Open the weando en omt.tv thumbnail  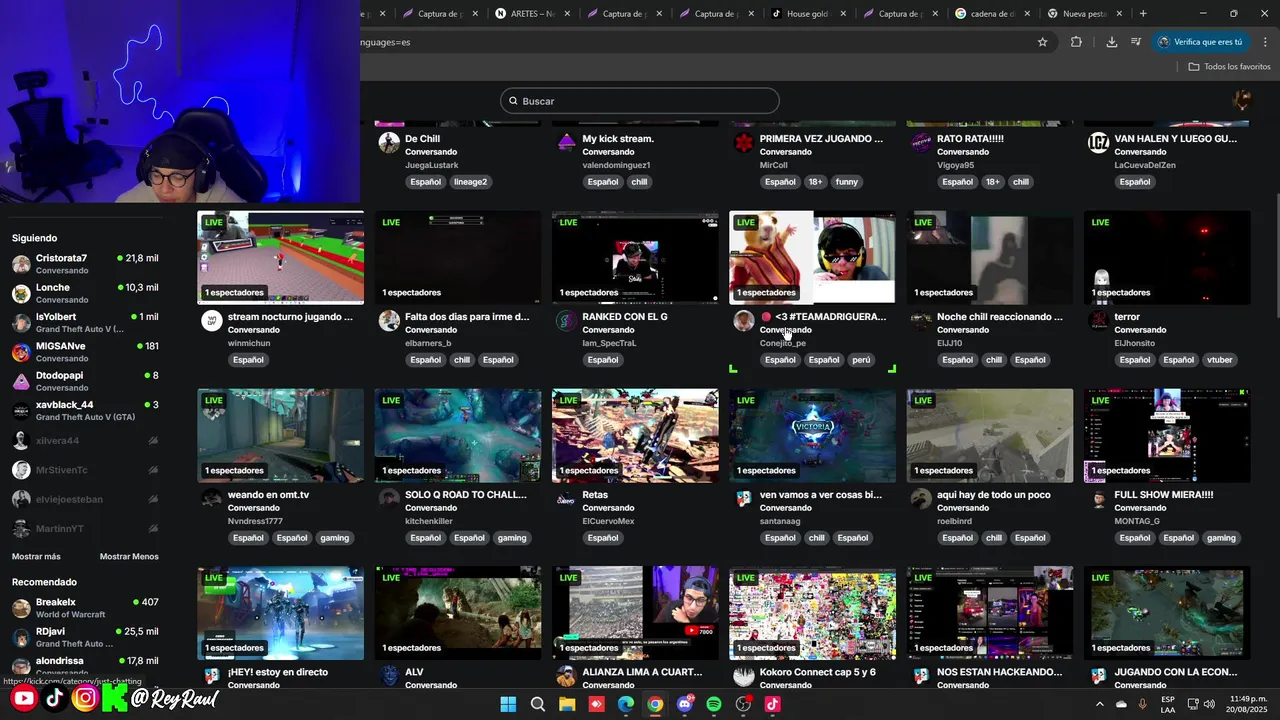(x=281, y=436)
